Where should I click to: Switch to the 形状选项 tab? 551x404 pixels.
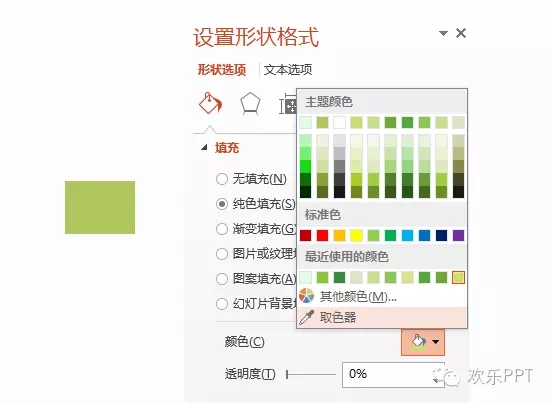[x=222, y=70]
